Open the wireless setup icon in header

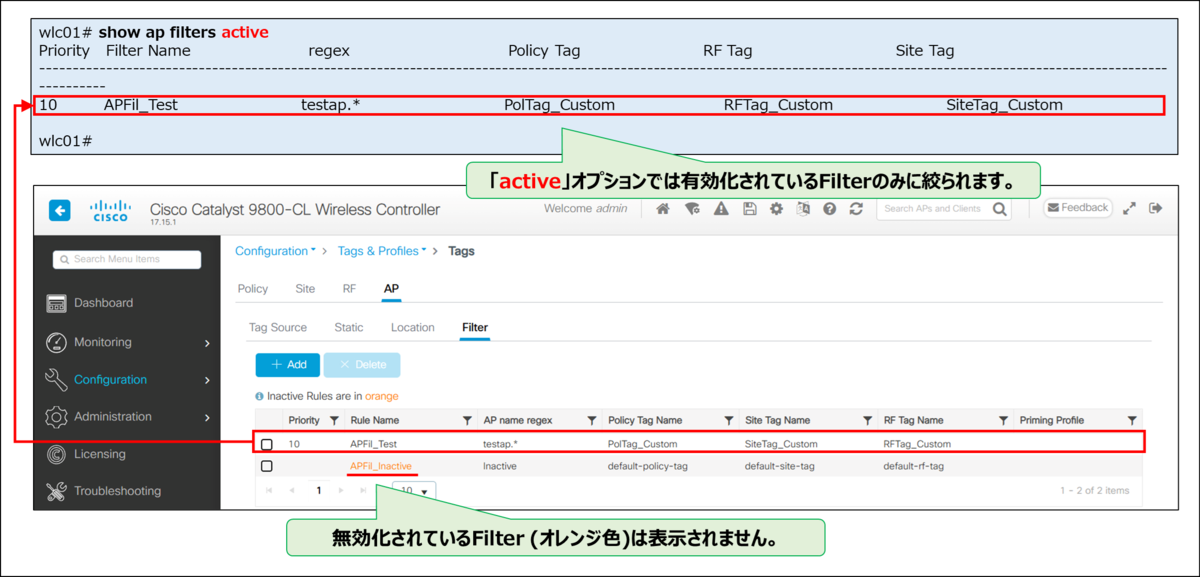tap(693, 207)
